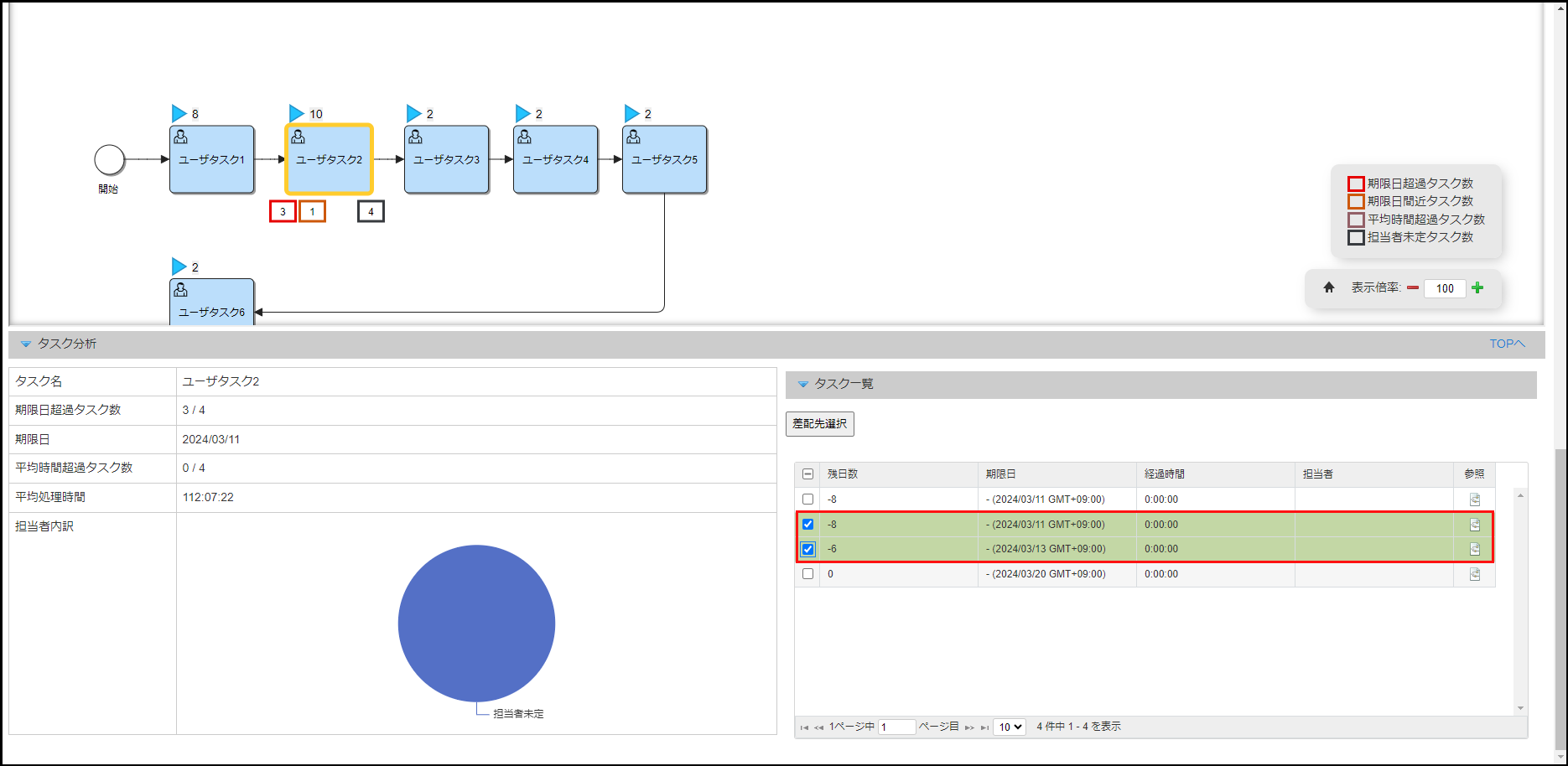The width and height of the screenshot is (1568, 766).
Task: Sort by the 担当者 column header
Action: [1373, 474]
